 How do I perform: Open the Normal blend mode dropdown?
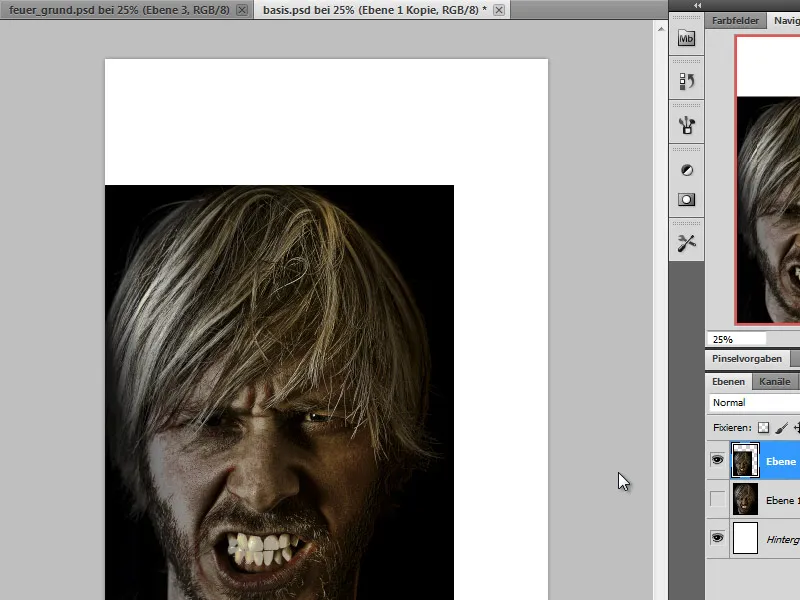(755, 403)
